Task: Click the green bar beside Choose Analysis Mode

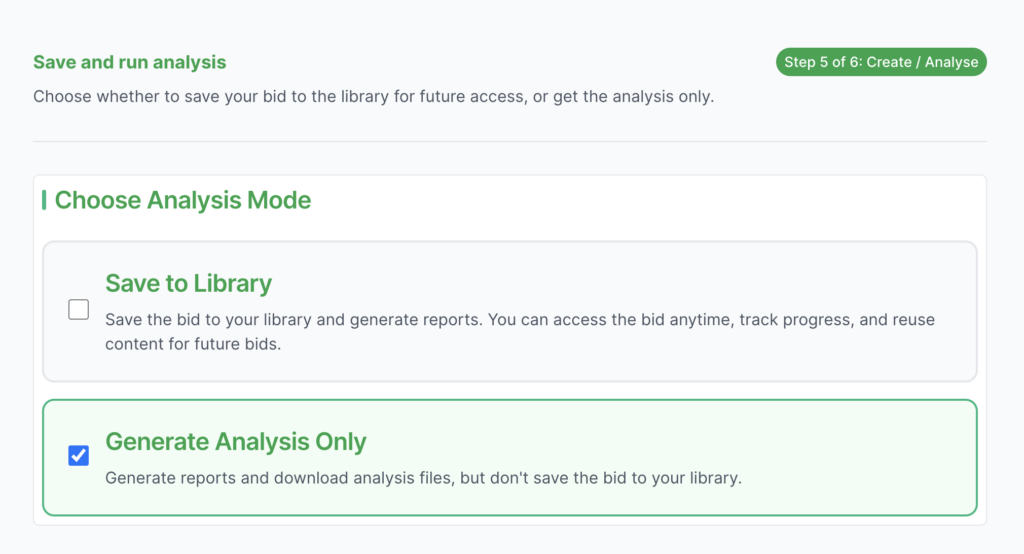Action: [44, 200]
